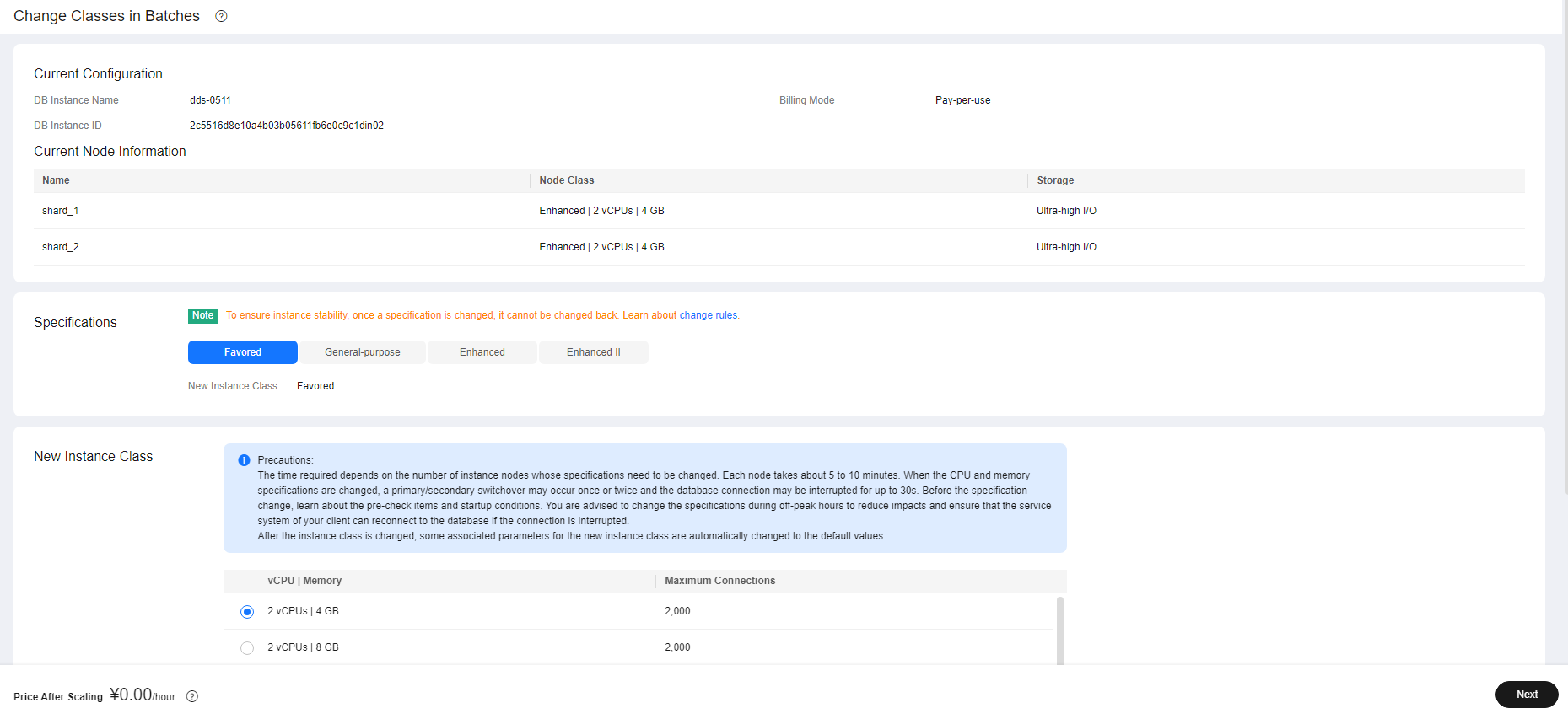Image resolution: width=1568 pixels, height=719 pixels.
Task: Click the Pay-per-use billing mode value
Action: pyautogui.click(x=962, y=100)
